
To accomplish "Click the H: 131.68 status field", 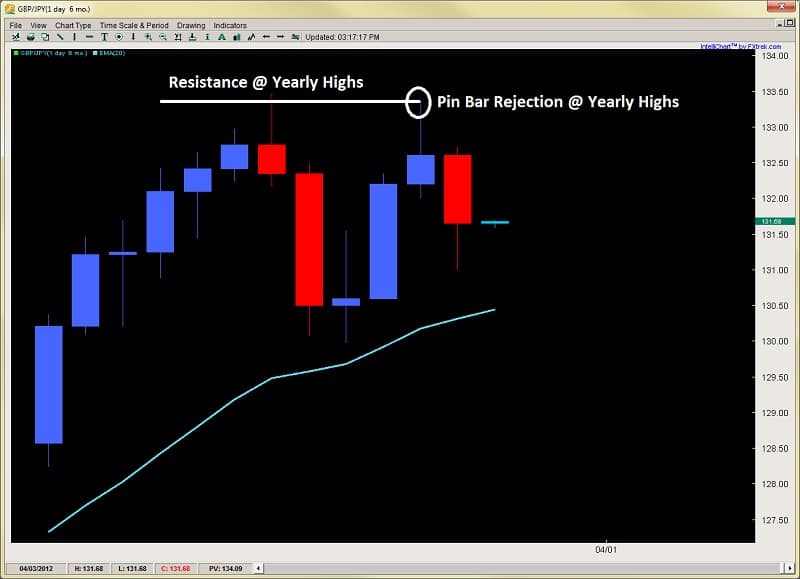I will tap(89, 568).
